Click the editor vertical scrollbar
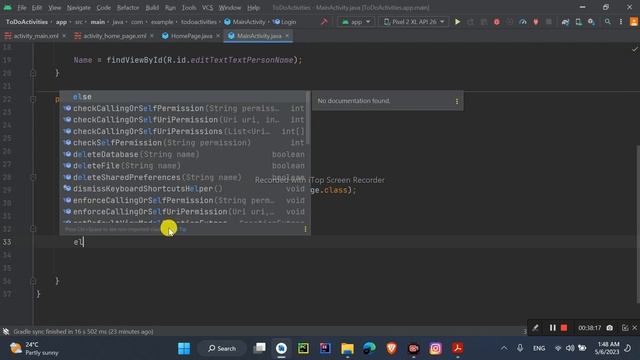Viewport: 640px width, 360px height. pos(638,224)
